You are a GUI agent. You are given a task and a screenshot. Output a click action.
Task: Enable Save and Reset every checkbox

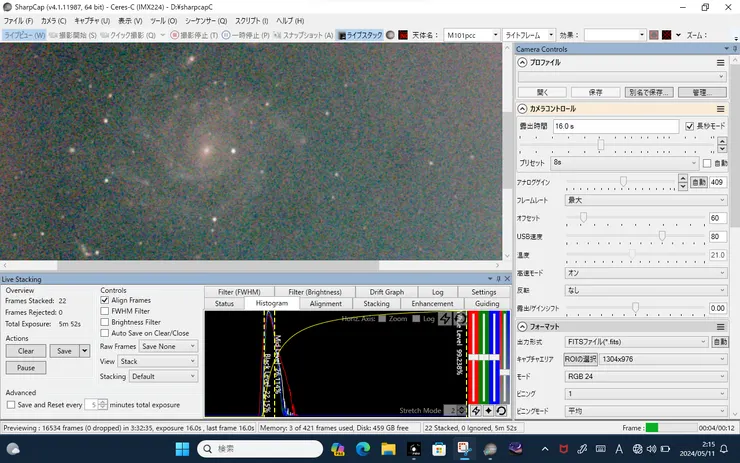pyautogui.click(x=11, y=405)
